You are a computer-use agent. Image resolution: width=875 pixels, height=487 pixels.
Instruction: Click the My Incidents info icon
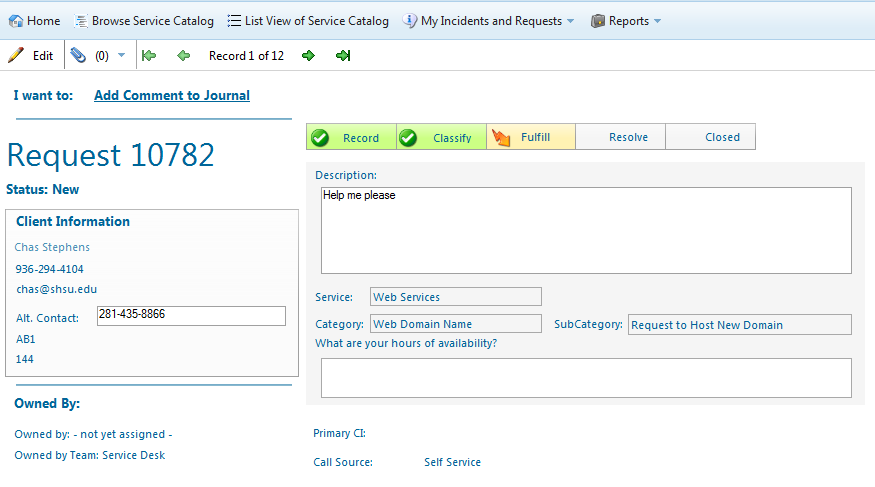click(x=410, y=21)
